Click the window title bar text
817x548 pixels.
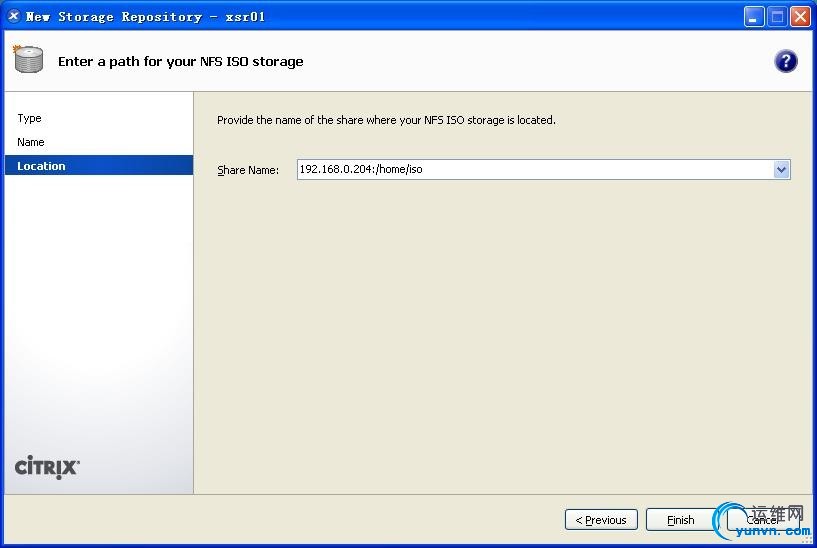pyautogui.click(x=145, y=17)
